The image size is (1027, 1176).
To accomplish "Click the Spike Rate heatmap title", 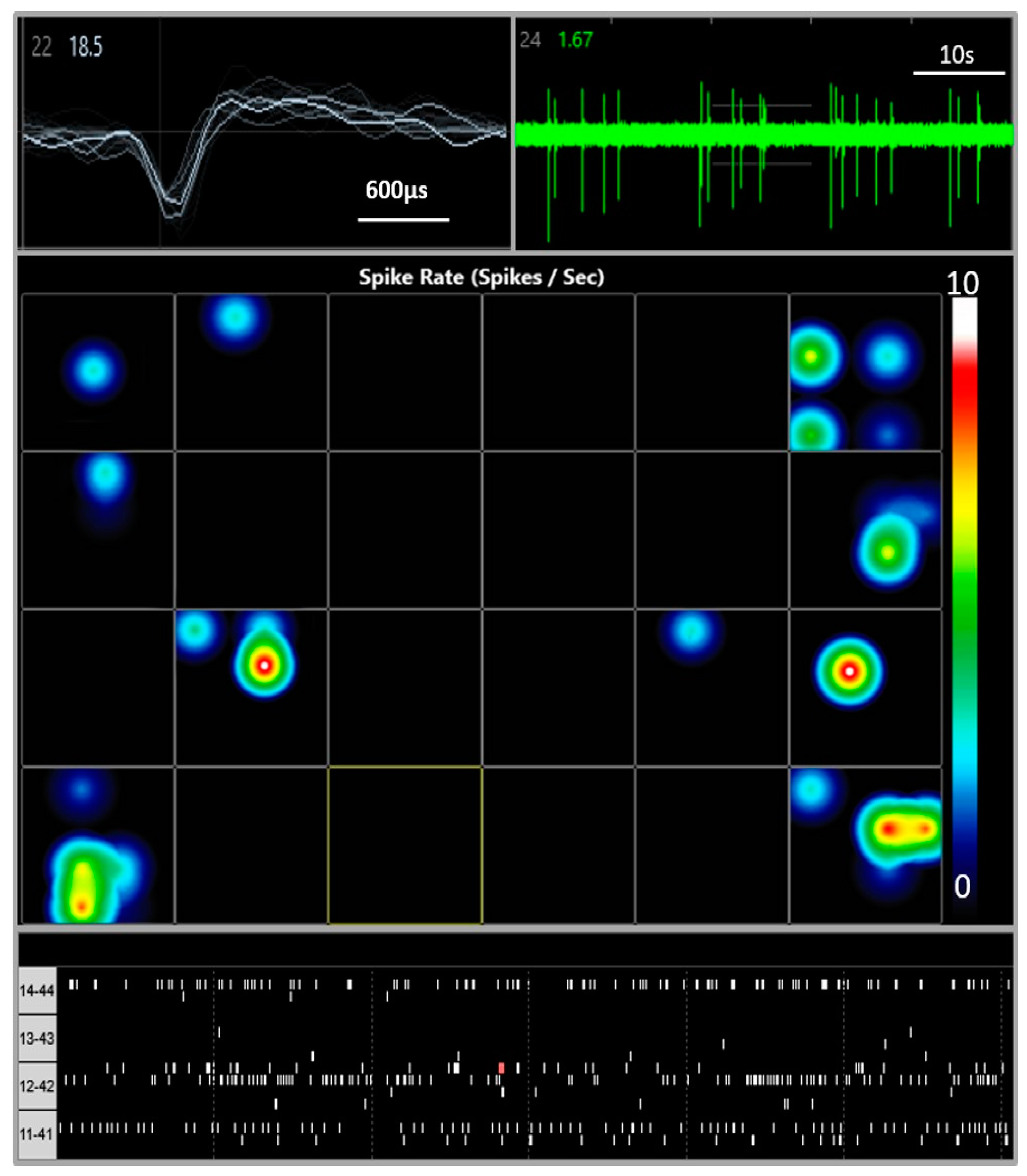I will [481, 277].
